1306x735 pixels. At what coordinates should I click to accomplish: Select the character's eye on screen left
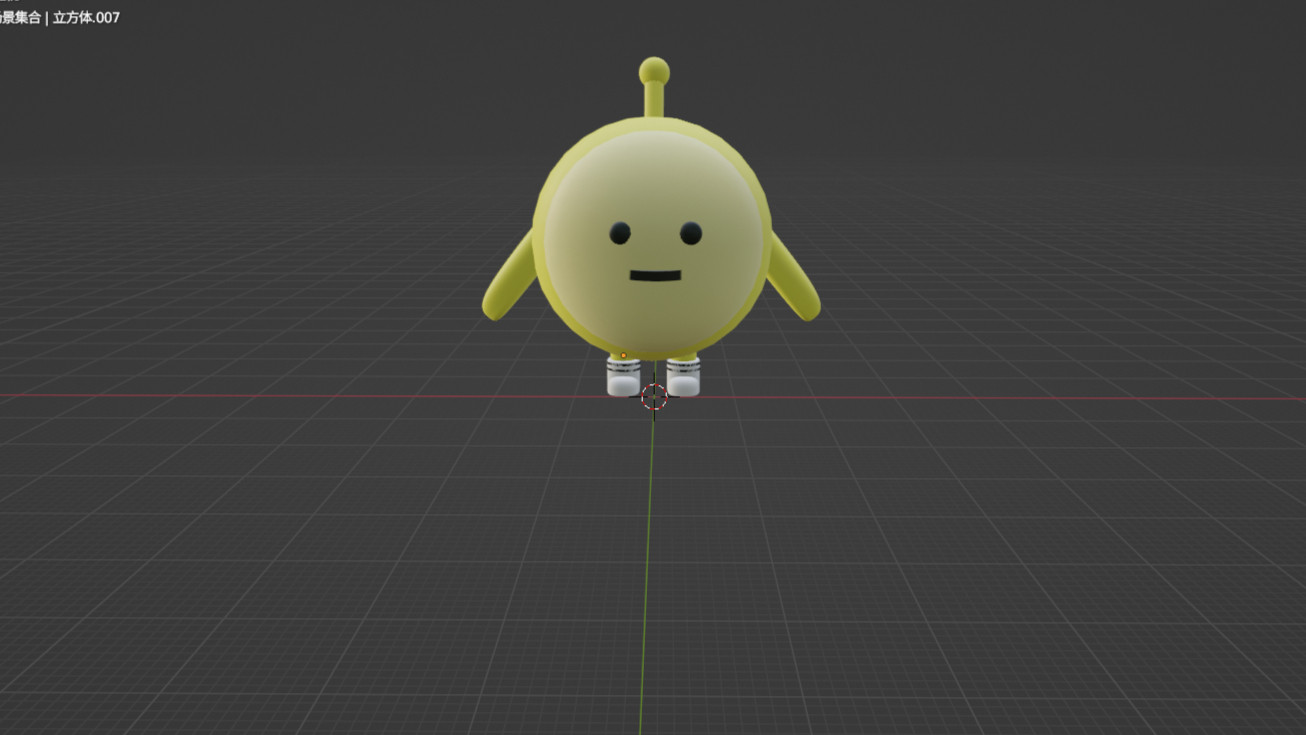click(620, 234)
